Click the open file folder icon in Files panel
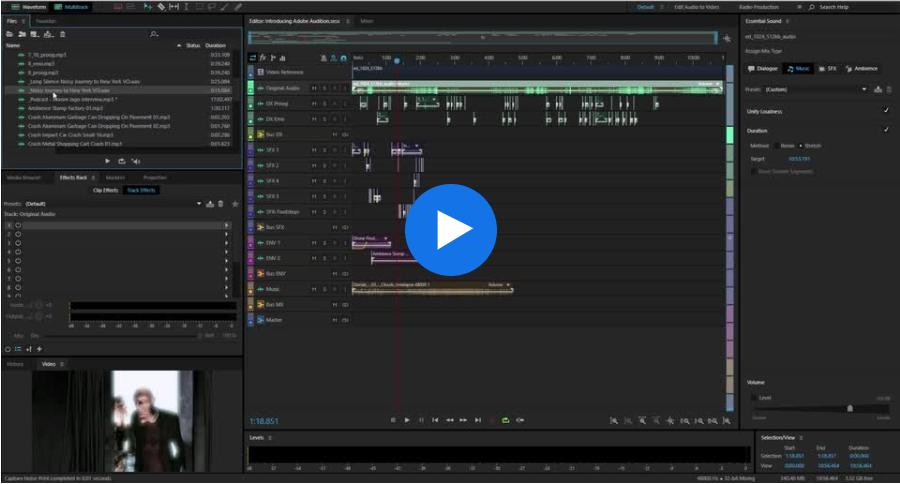Screen dimensions: 900x484 coord(10,34)
